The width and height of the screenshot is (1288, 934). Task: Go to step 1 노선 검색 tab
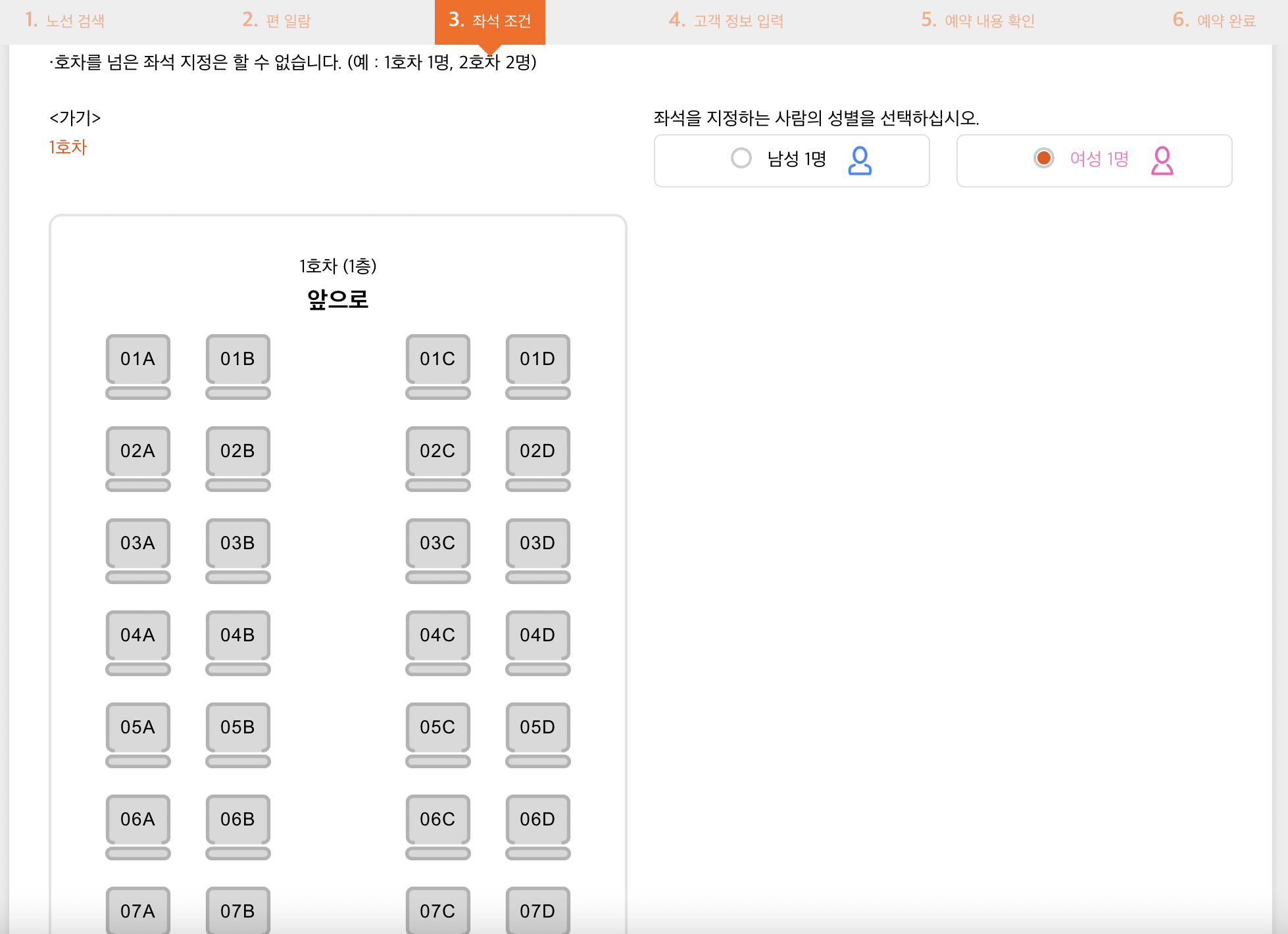(65, 20)
